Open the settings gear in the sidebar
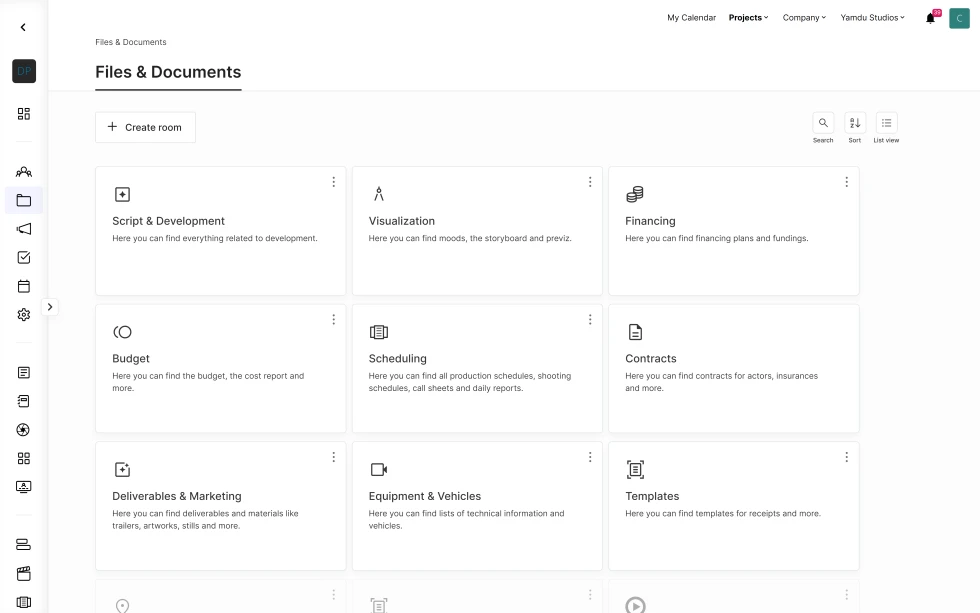The width and height of the screenshot is (980, 613). pyautogui.click(x=24, y=314)
